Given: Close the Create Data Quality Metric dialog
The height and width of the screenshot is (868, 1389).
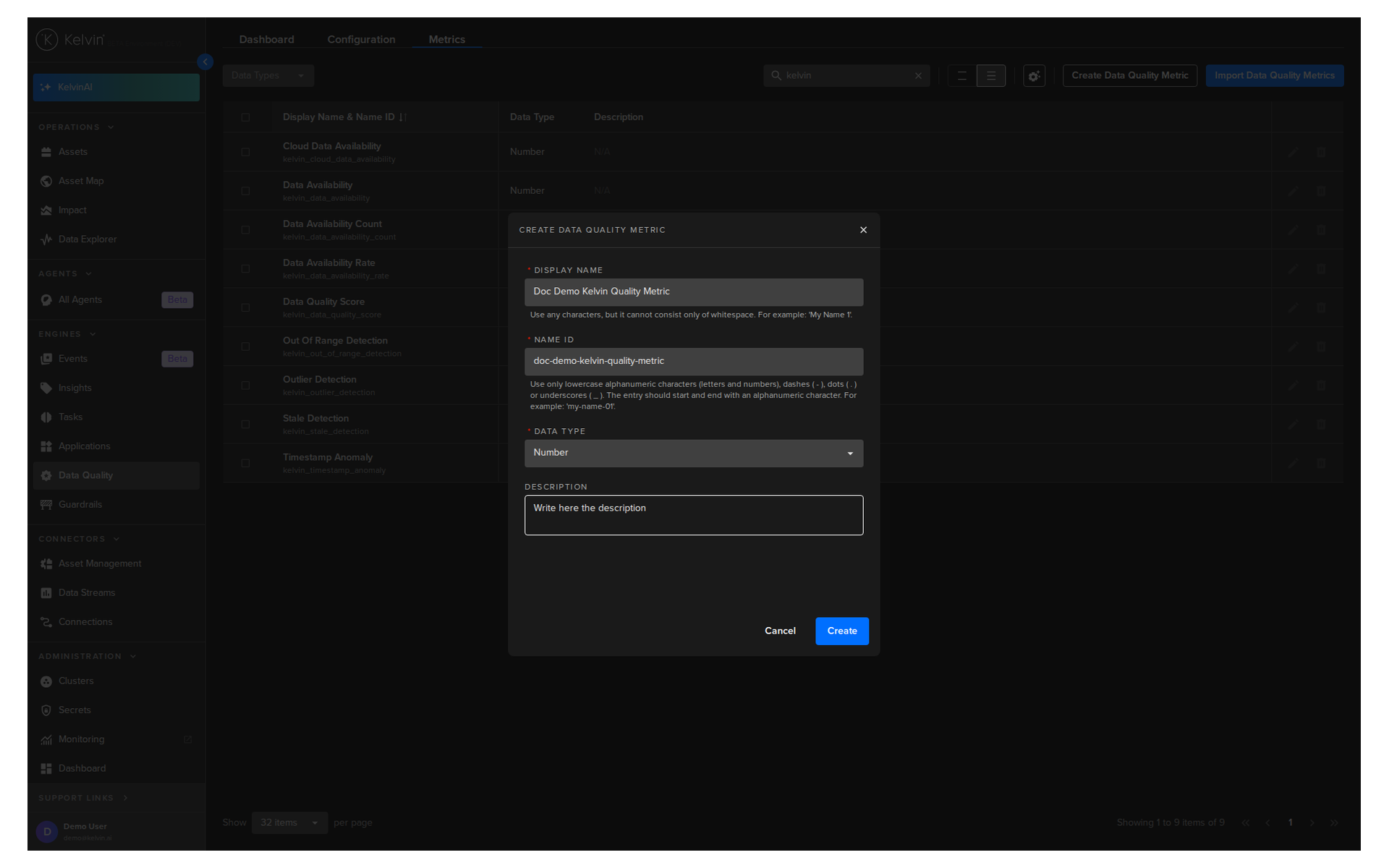Looking at the screenshot, I should [863, 230].
